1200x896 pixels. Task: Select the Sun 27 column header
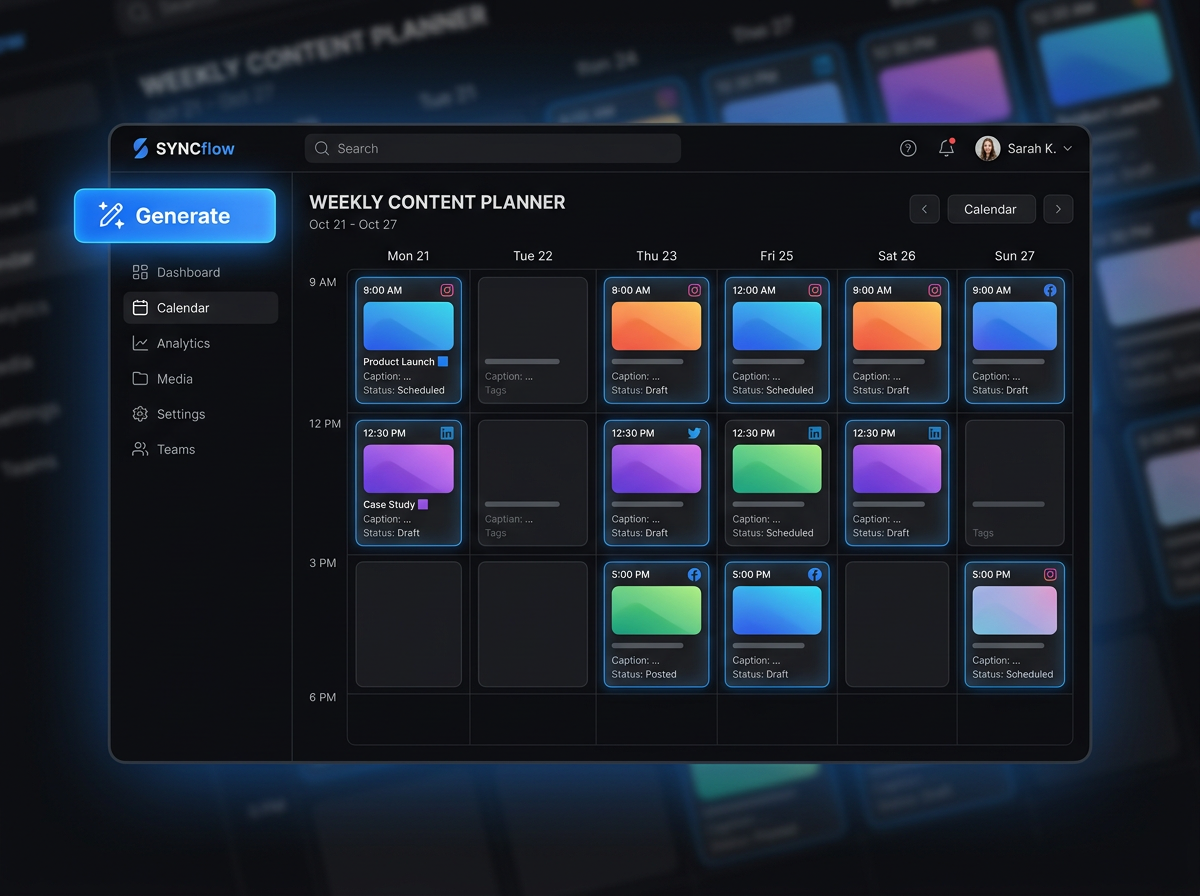tap(1014, 256)
